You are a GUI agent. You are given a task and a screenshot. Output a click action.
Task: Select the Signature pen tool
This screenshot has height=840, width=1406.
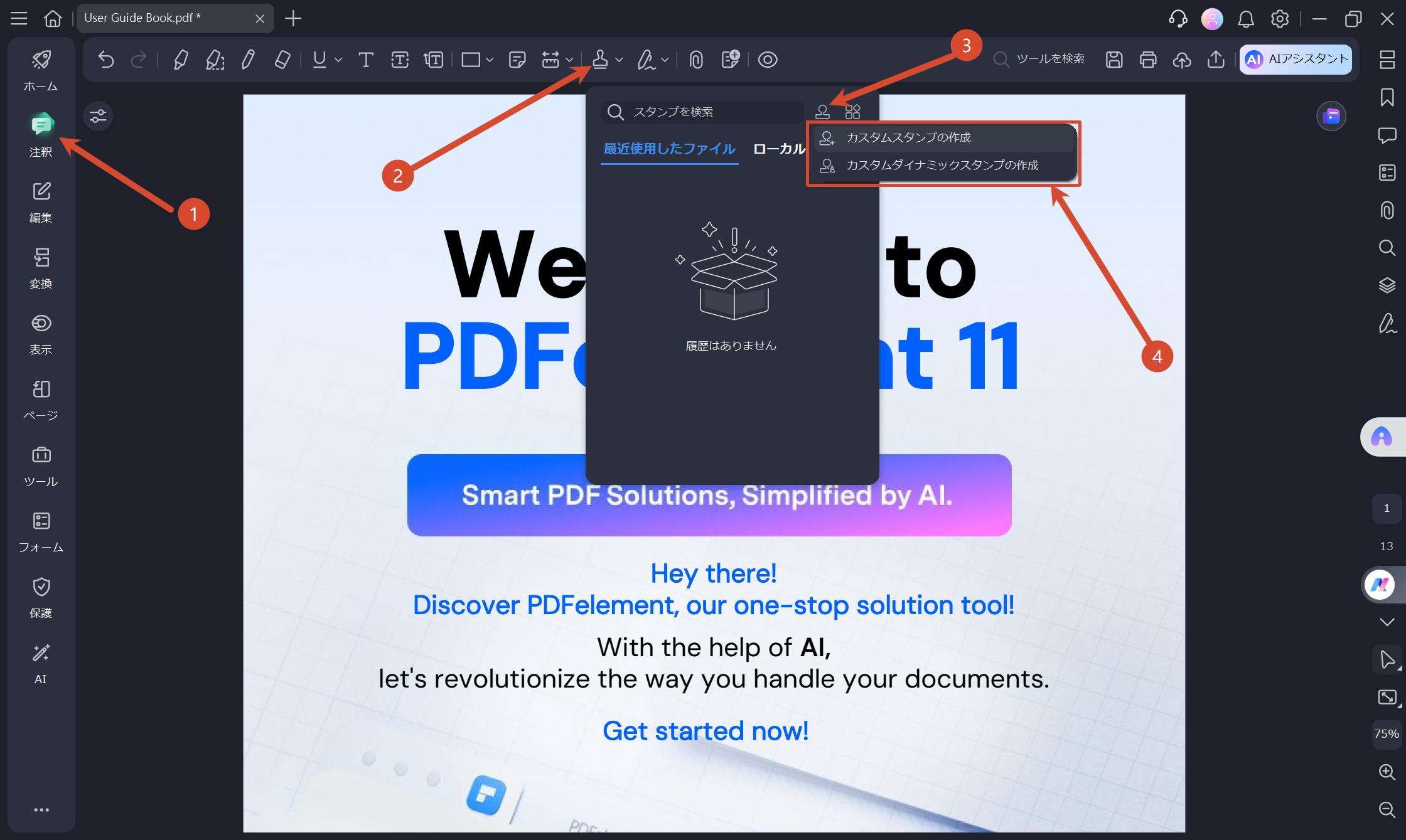tap(645, 60)
